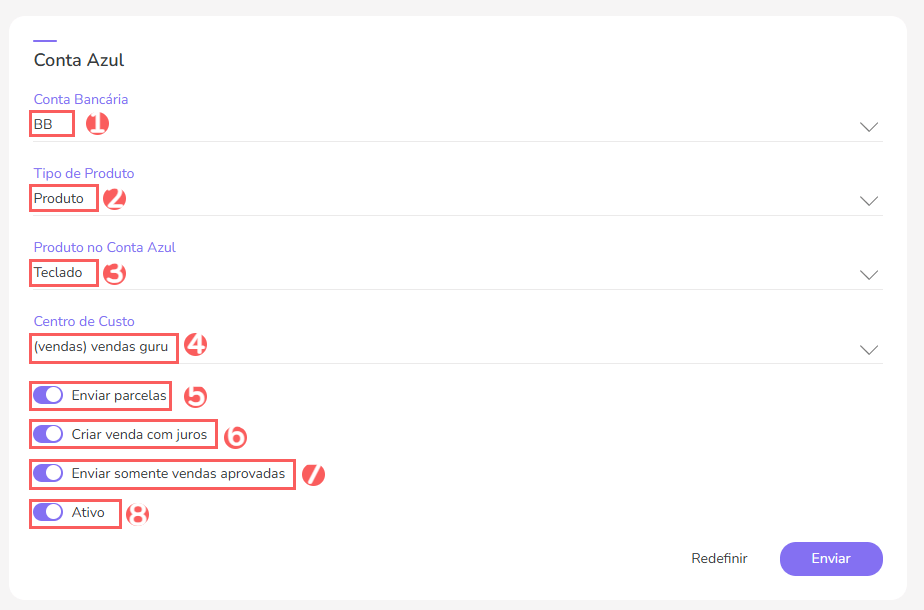Click the red number 2 marker
Viewport: 924px width, 610px height.
[115, 198]
